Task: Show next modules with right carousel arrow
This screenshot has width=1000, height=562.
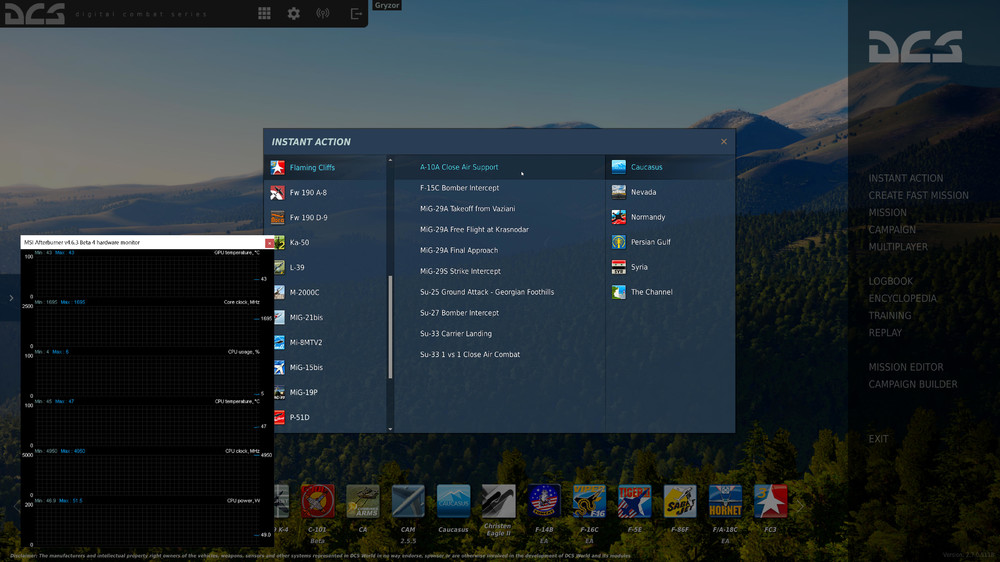Action: click(x=800, y=506)
